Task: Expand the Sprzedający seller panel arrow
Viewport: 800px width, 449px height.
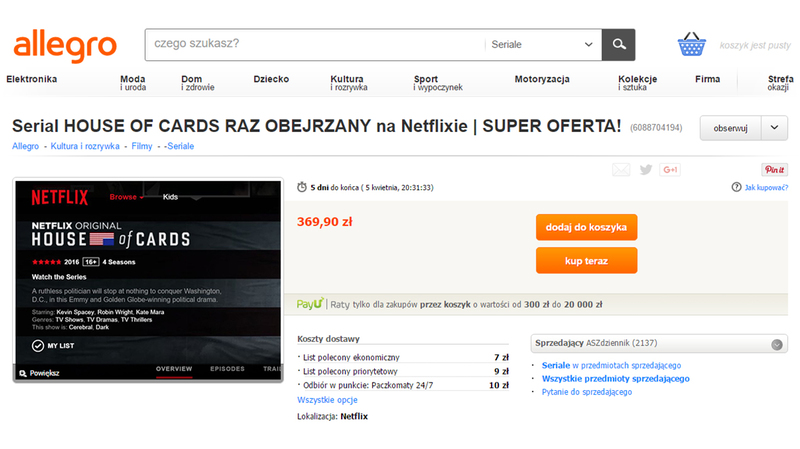Action: pos(777,344)
